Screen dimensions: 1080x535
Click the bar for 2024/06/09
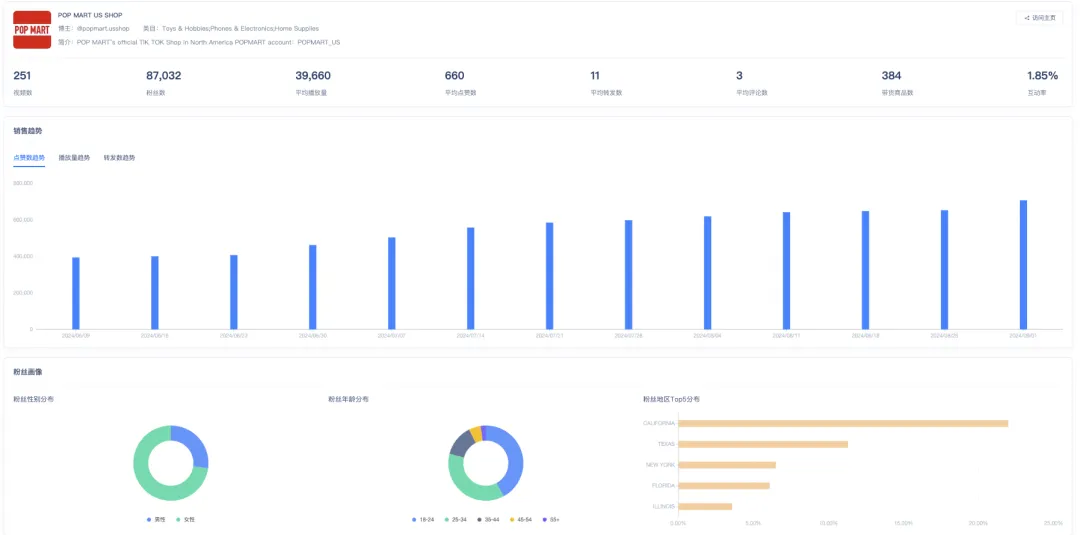click(76, 293)
